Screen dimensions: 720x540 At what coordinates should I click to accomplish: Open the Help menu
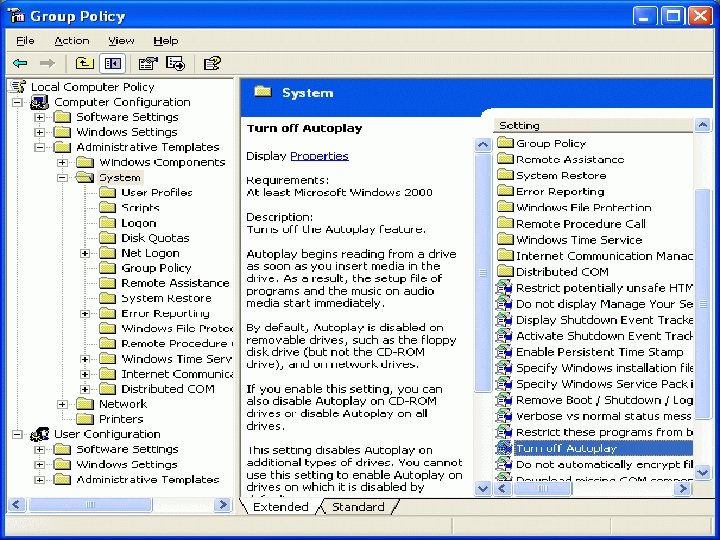166,40
